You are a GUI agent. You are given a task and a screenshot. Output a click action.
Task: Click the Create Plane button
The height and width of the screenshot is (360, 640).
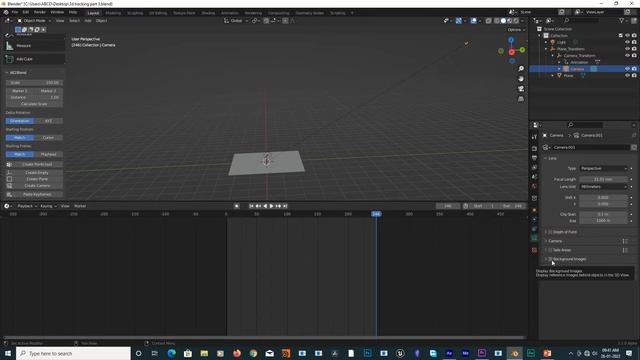click(x=34, y=179)
